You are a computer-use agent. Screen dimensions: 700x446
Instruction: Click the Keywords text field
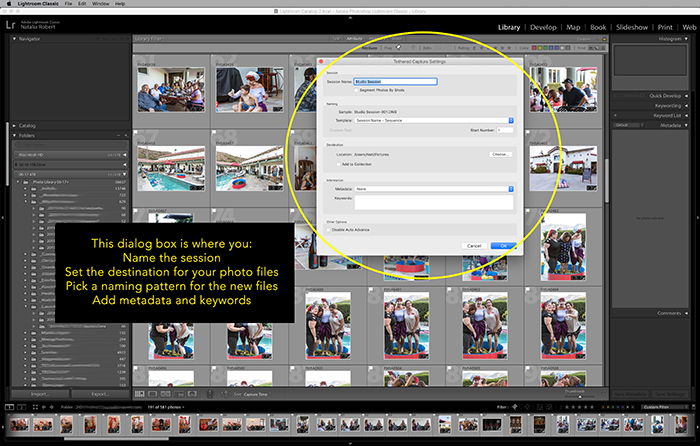point(433,203)
